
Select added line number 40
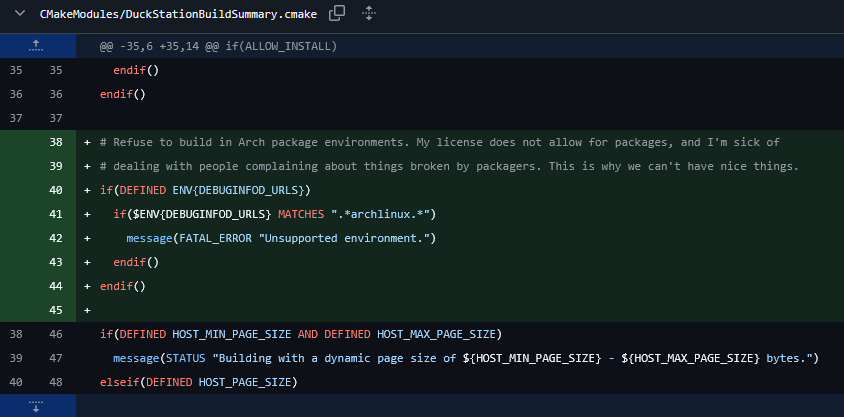(x=55, y=190)
